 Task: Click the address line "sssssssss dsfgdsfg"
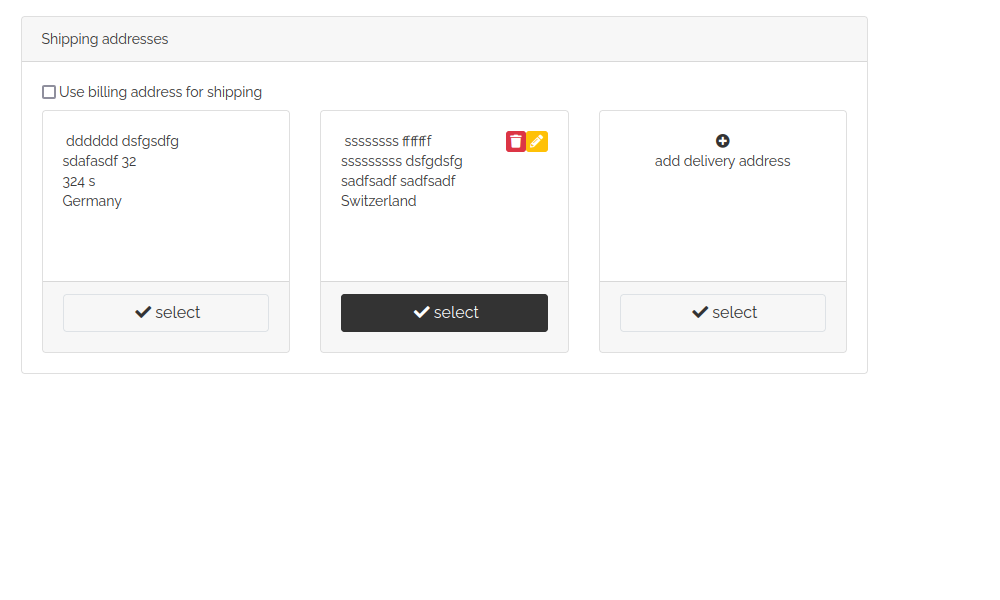(402, 161)
